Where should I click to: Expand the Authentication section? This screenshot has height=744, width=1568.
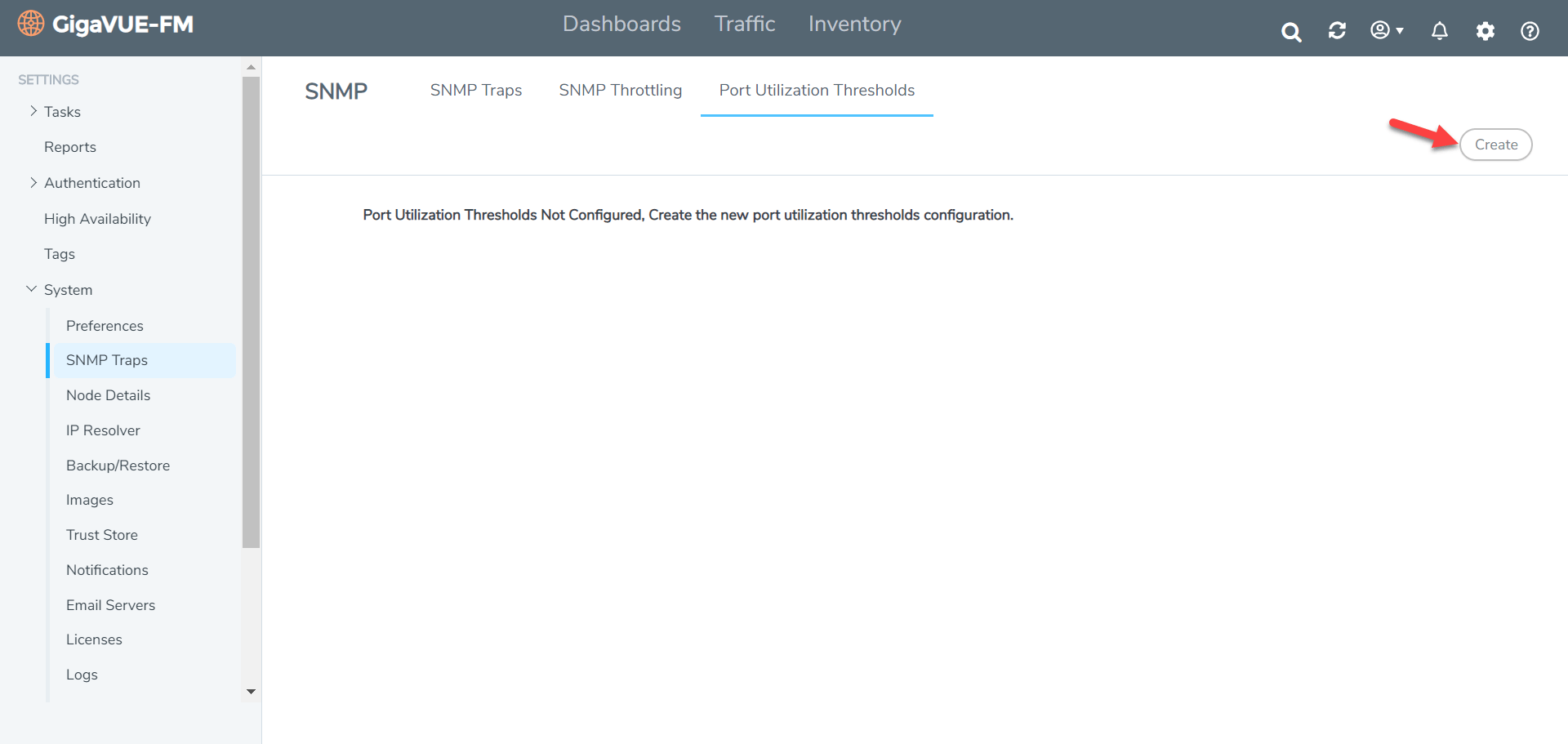click(33, 182)
